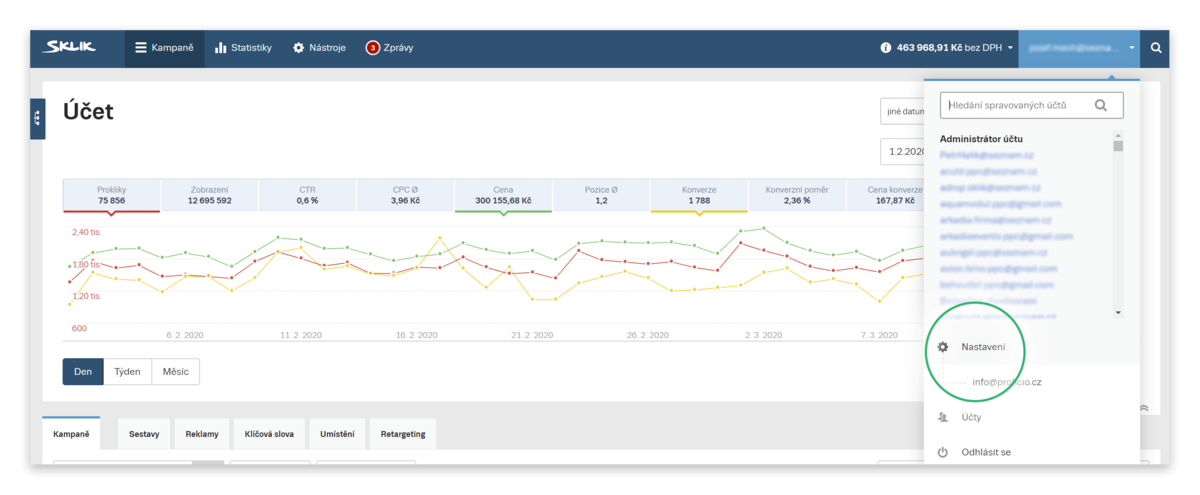Viewport: 1200px width, 495px height.
Task: Switch to the Klíčová slova tab
Action: (x=270, y=434)
